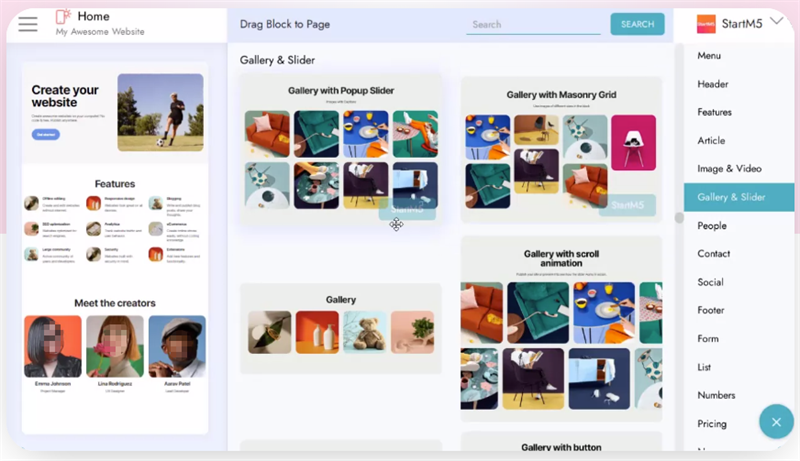Click the block search input field

[533, 24]
